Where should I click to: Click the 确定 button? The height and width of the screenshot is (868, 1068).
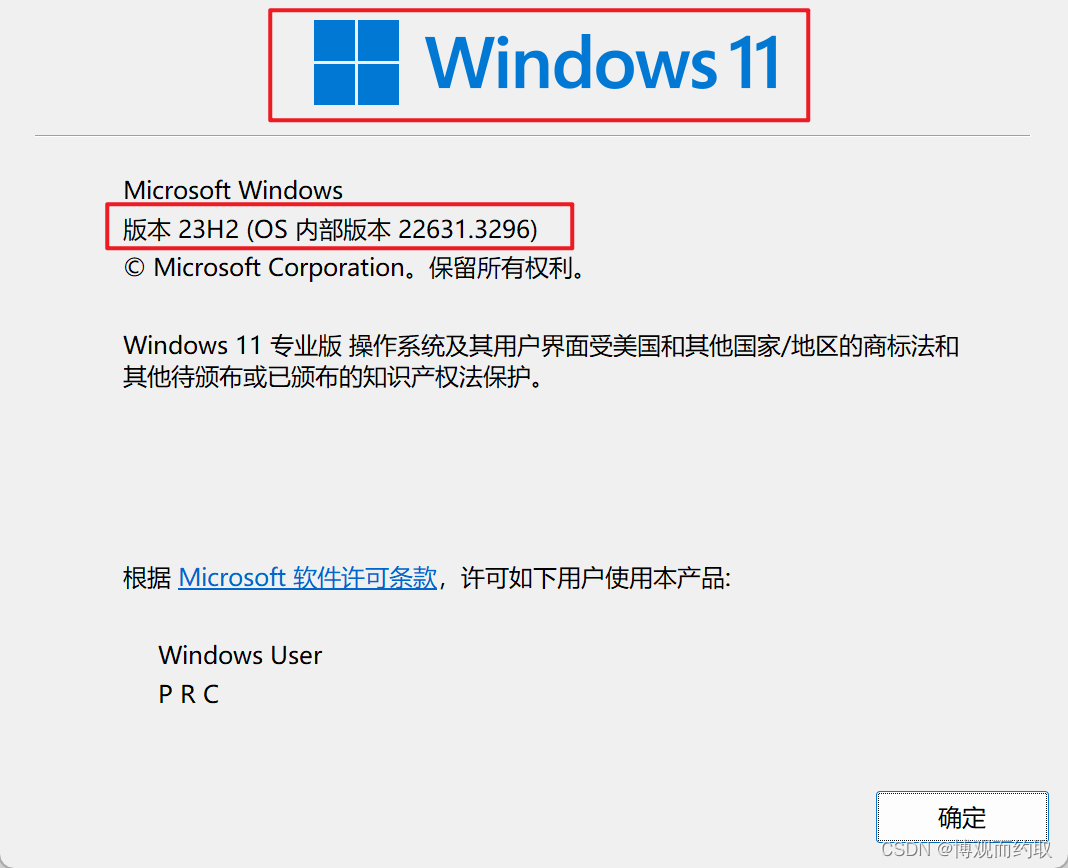(962, 817)
